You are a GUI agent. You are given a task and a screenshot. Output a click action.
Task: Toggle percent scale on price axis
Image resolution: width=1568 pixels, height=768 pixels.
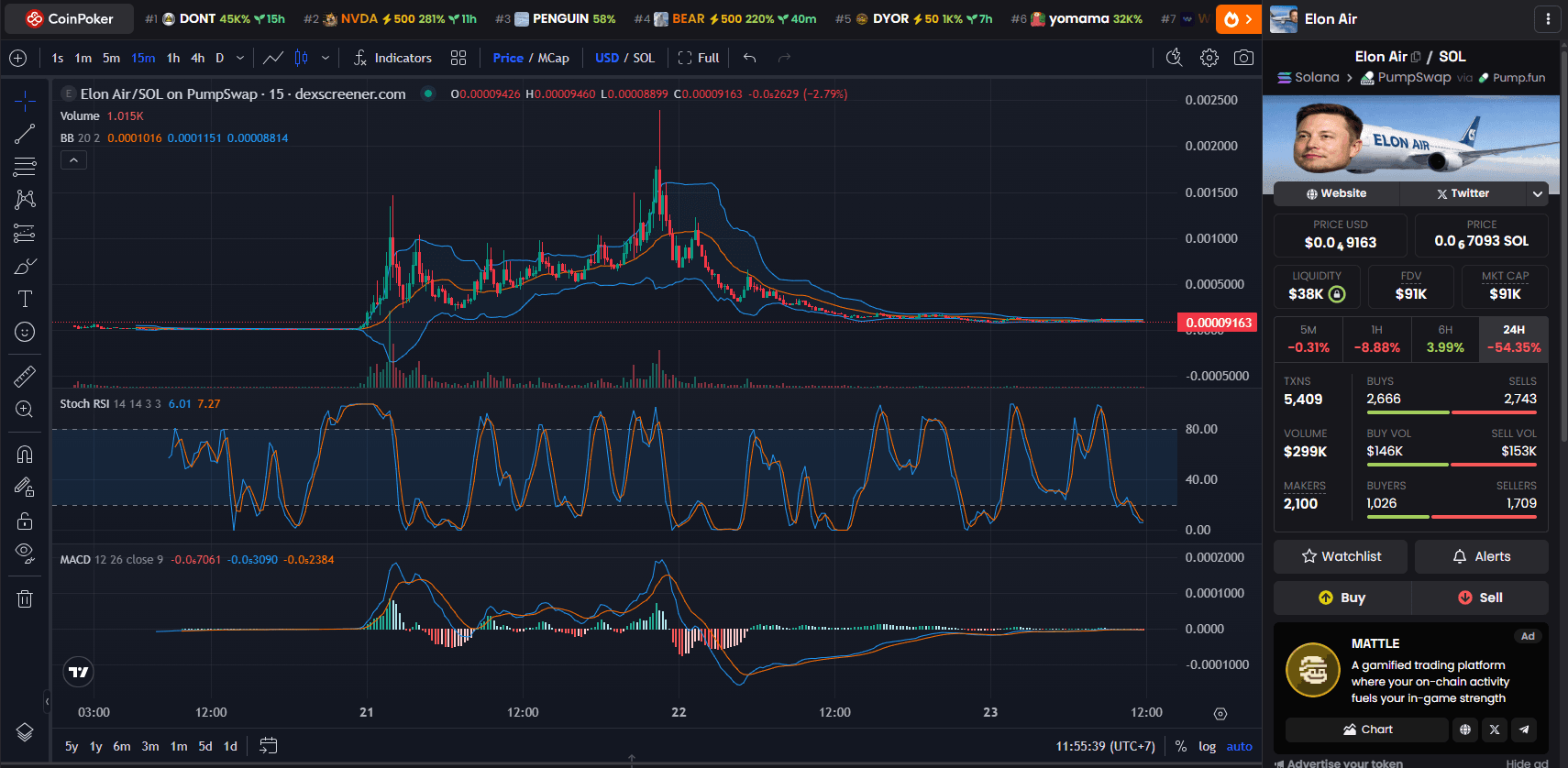point(1181,746)
